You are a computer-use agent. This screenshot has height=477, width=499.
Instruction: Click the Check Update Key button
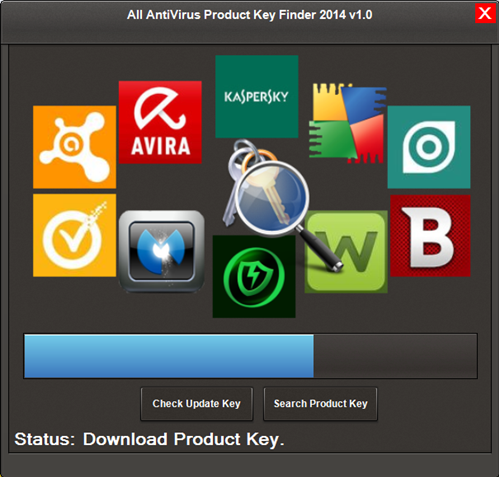[197, 404]
